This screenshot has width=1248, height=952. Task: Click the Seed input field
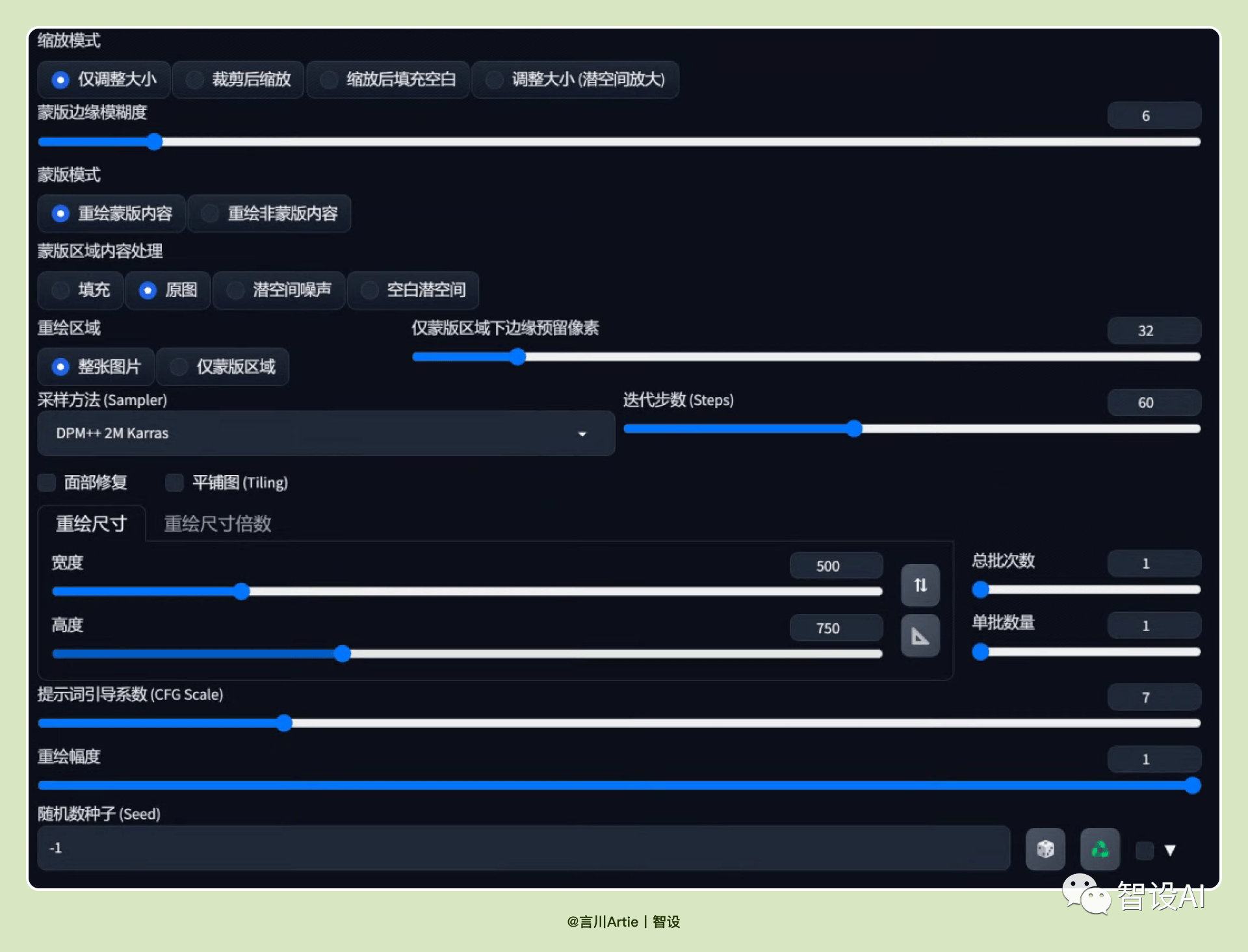(524, 848)
